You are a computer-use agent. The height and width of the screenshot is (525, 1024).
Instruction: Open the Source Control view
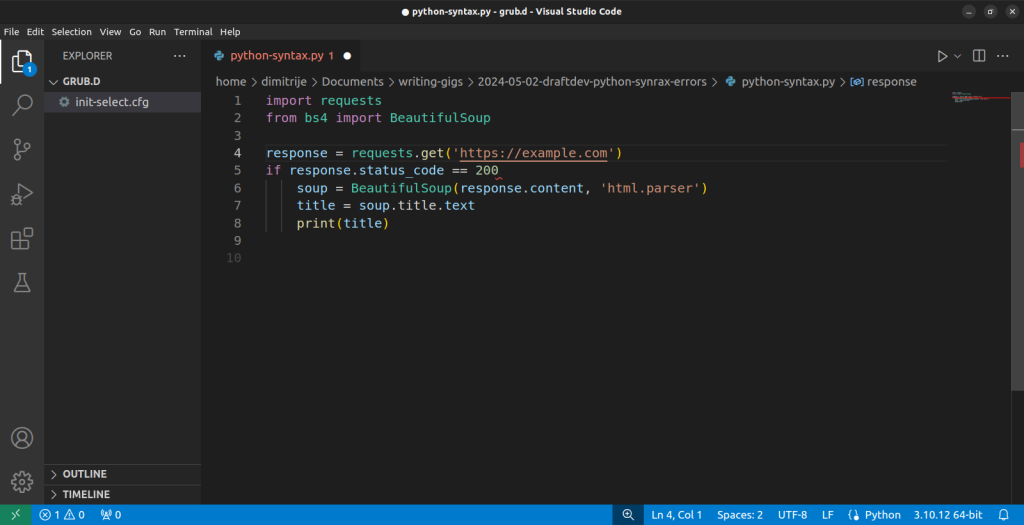pos(21,150)
